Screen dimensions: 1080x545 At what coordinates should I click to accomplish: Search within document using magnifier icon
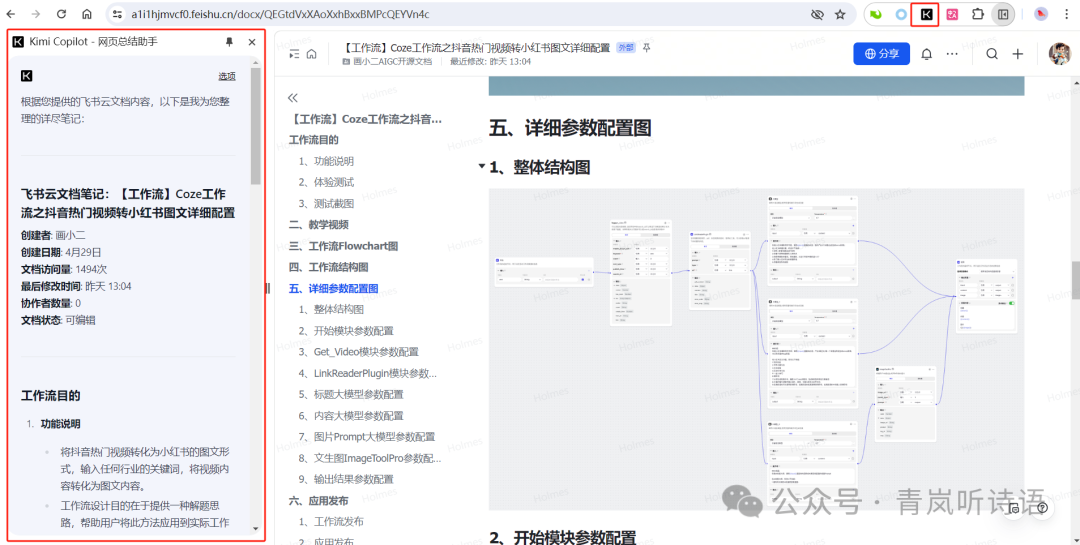tap(992, 54)
